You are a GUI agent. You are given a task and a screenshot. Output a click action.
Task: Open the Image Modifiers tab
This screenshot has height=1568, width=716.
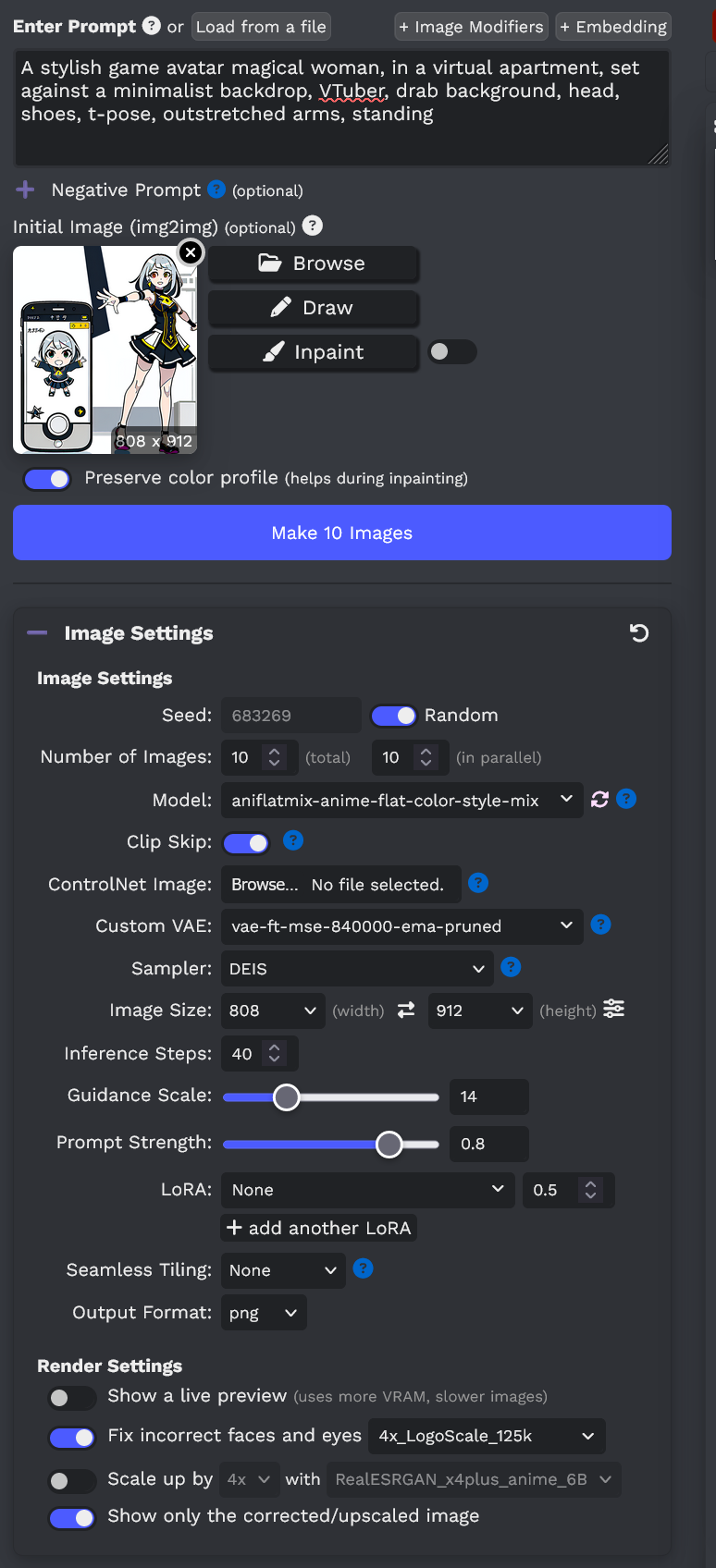tap(471, 27)
